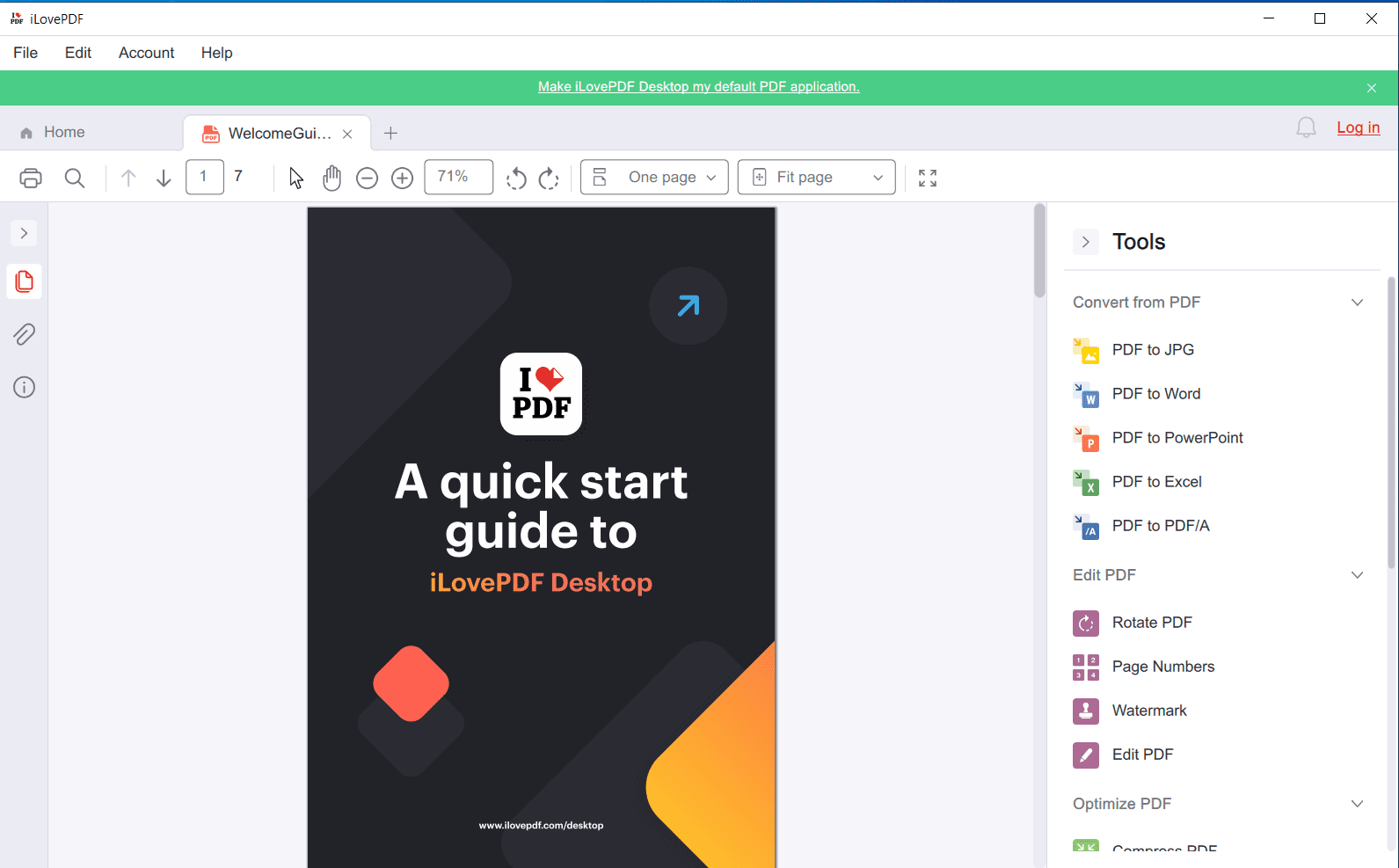Viewport: 1399px width, 868px height.
Task: Make iLovePDF default PDF application link
Action: point(699,87)
